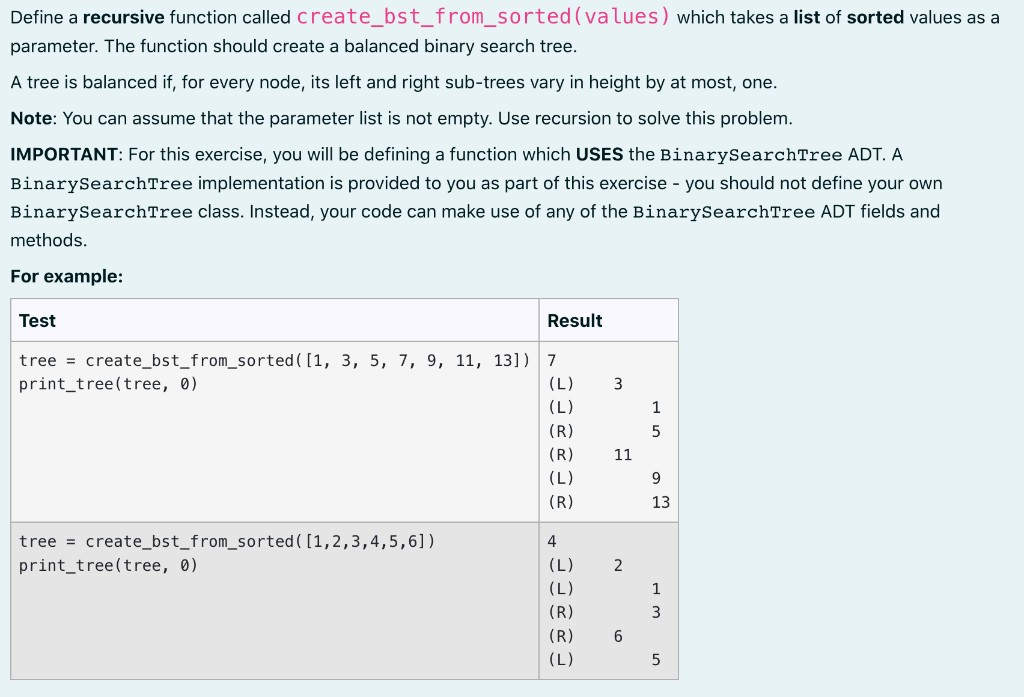This screenshot has width=1024, height=697.
Task: Select the (R) 13 output line
Action: click(x=605, y=502)
